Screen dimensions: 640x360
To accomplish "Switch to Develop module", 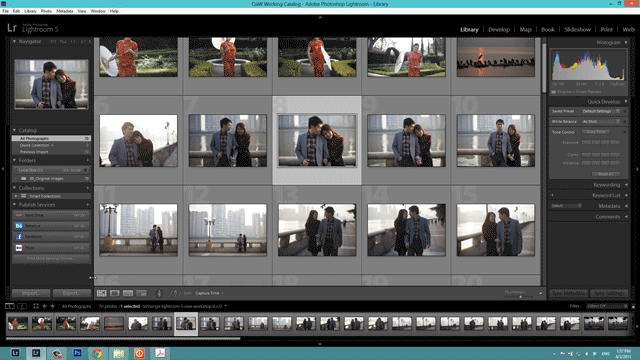I will (x=499, y=29).
